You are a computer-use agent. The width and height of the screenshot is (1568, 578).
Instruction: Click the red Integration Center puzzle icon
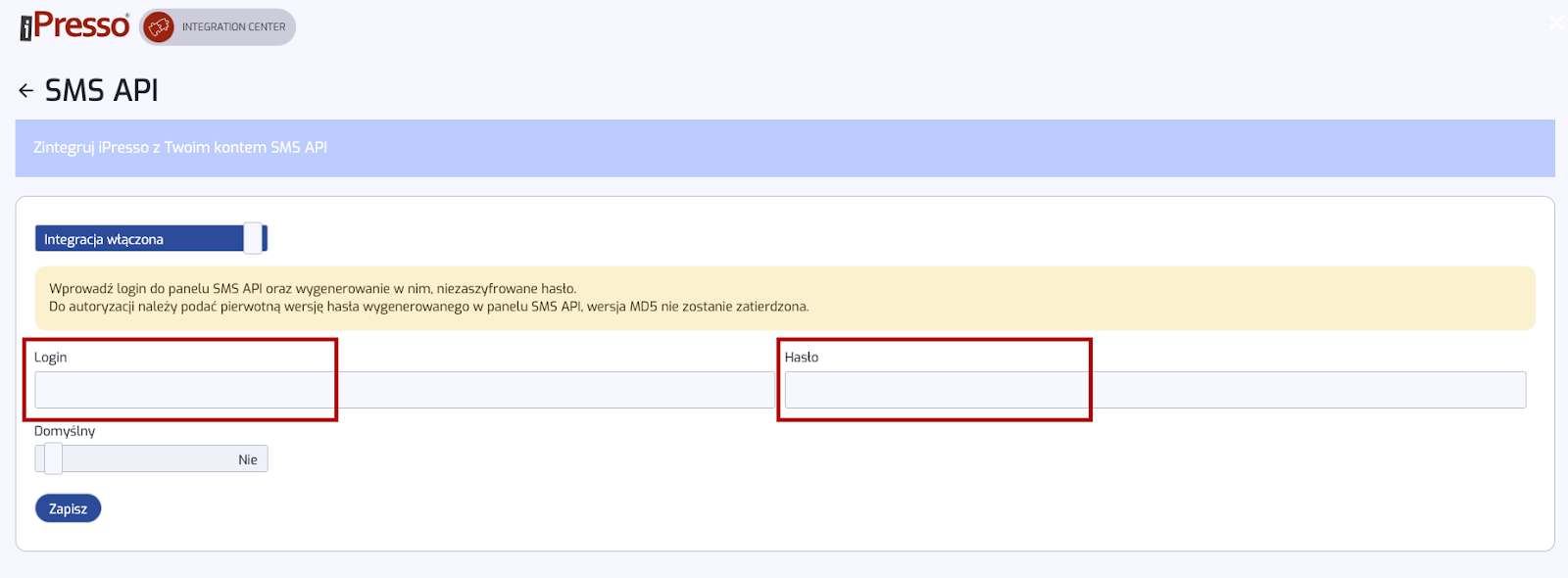click(x=159, y=27)
